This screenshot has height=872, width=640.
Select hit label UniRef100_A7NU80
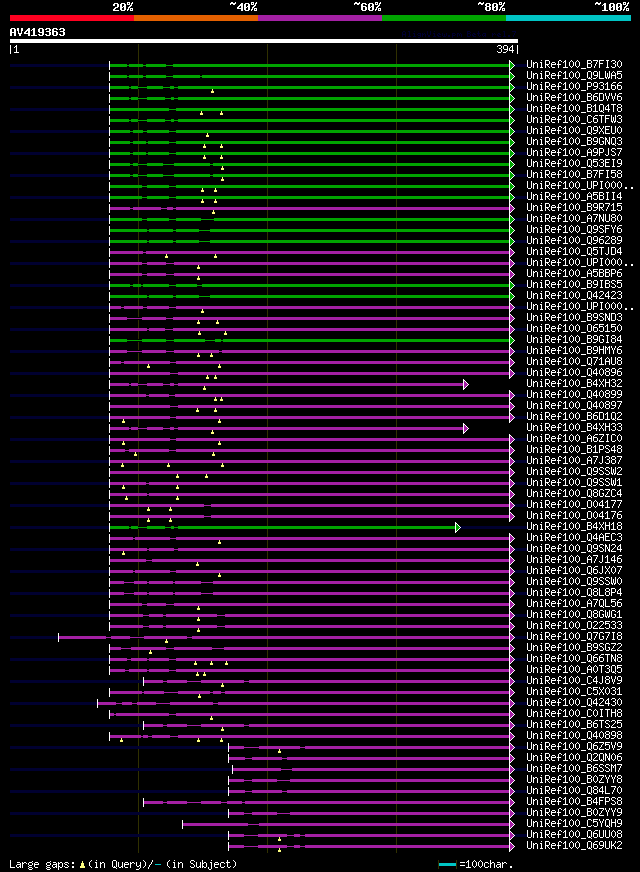pyautogui.click(x=574, y=219)
